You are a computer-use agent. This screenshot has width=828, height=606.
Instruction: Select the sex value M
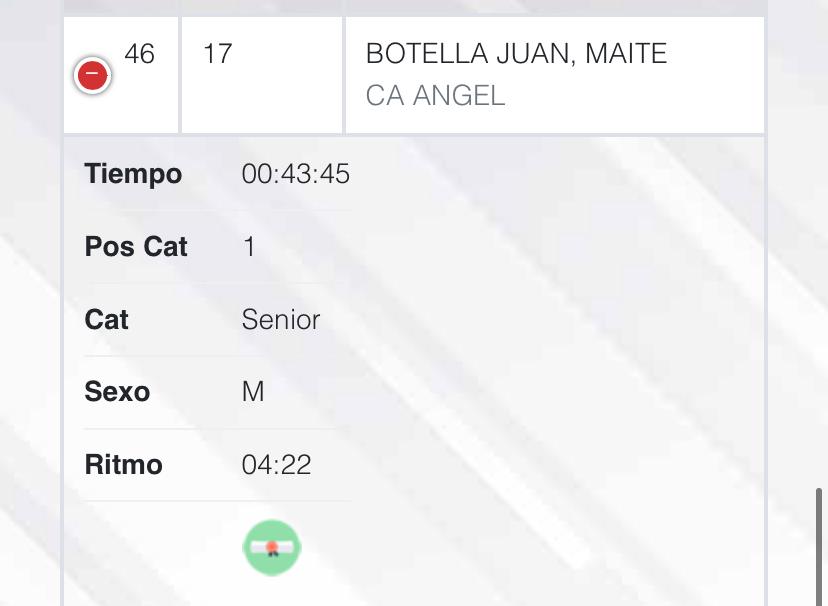[253, 392]
